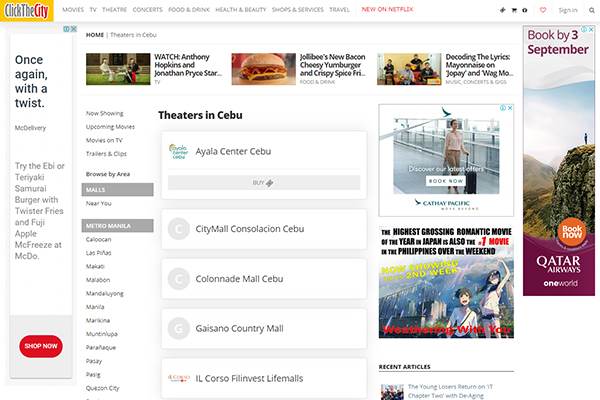Open the search magnifier icon
The width and height of the screenshot is (600, 400).
(x=592, y=10)
